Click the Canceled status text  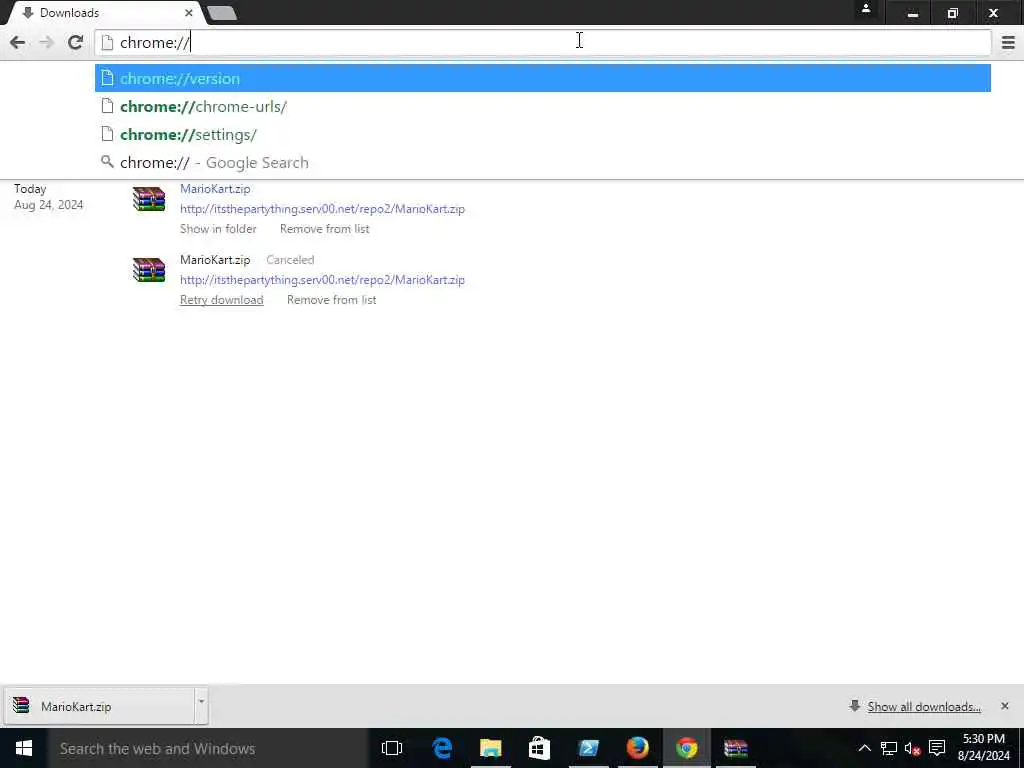[x=290, y=260]
